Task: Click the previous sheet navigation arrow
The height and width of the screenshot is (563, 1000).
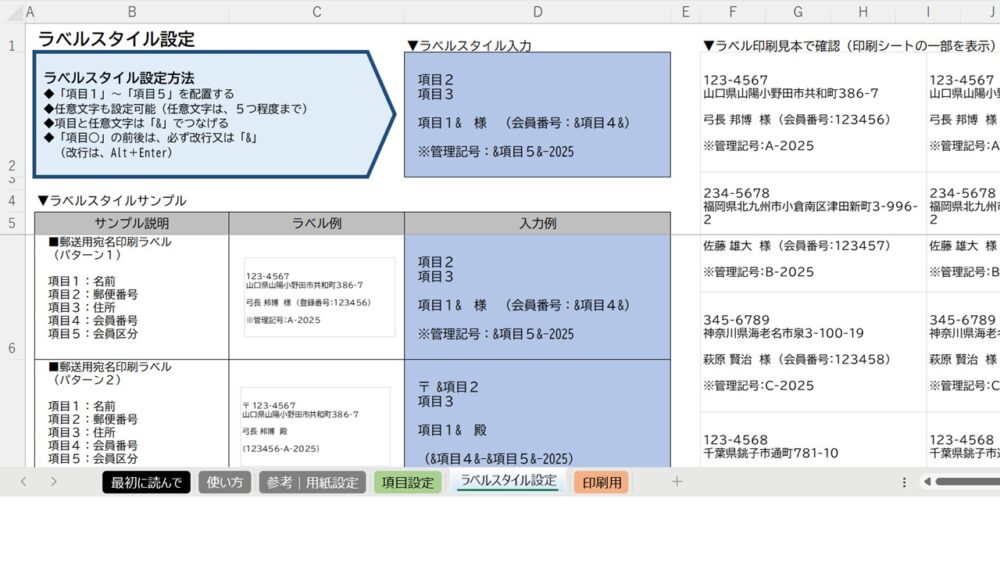Action: (24, 482)
